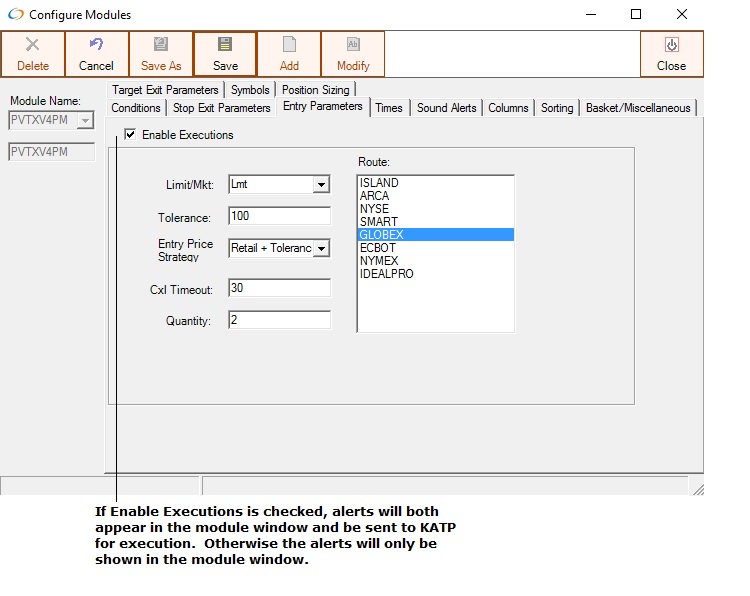The width and height of the screenshot is (750, 596).
Task: Focus the Cxl Timeout field
Action: coord(279,288)
